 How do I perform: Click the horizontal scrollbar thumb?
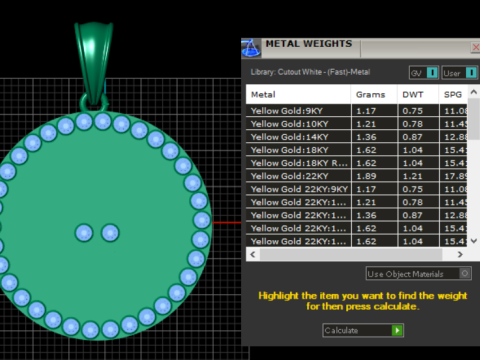351,254
